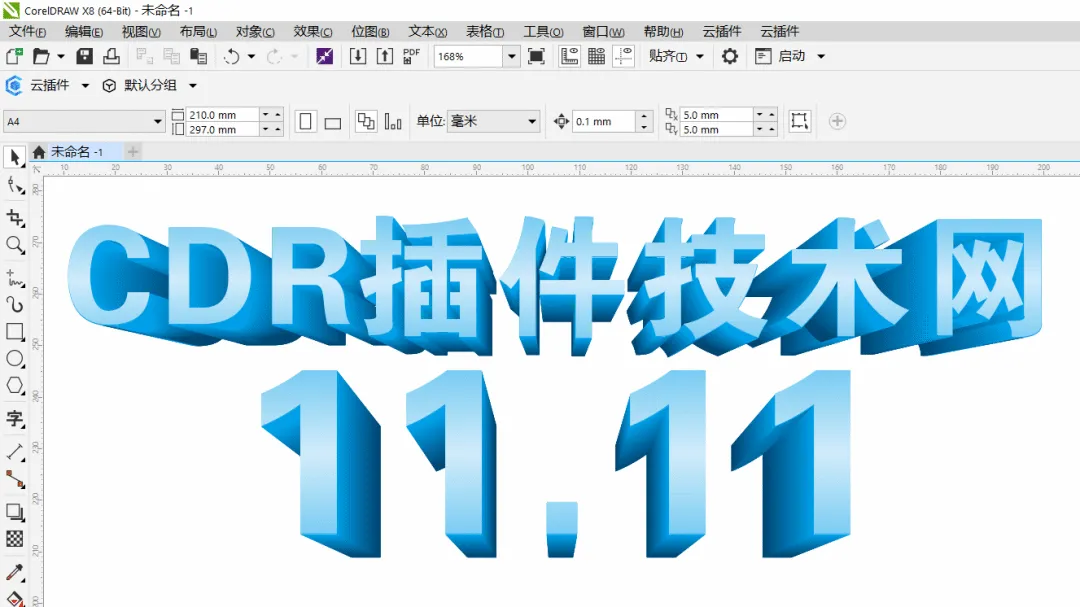Screen dimensions: 1080x607
Task: Set portrait page orientation
Action: [305, 122]
